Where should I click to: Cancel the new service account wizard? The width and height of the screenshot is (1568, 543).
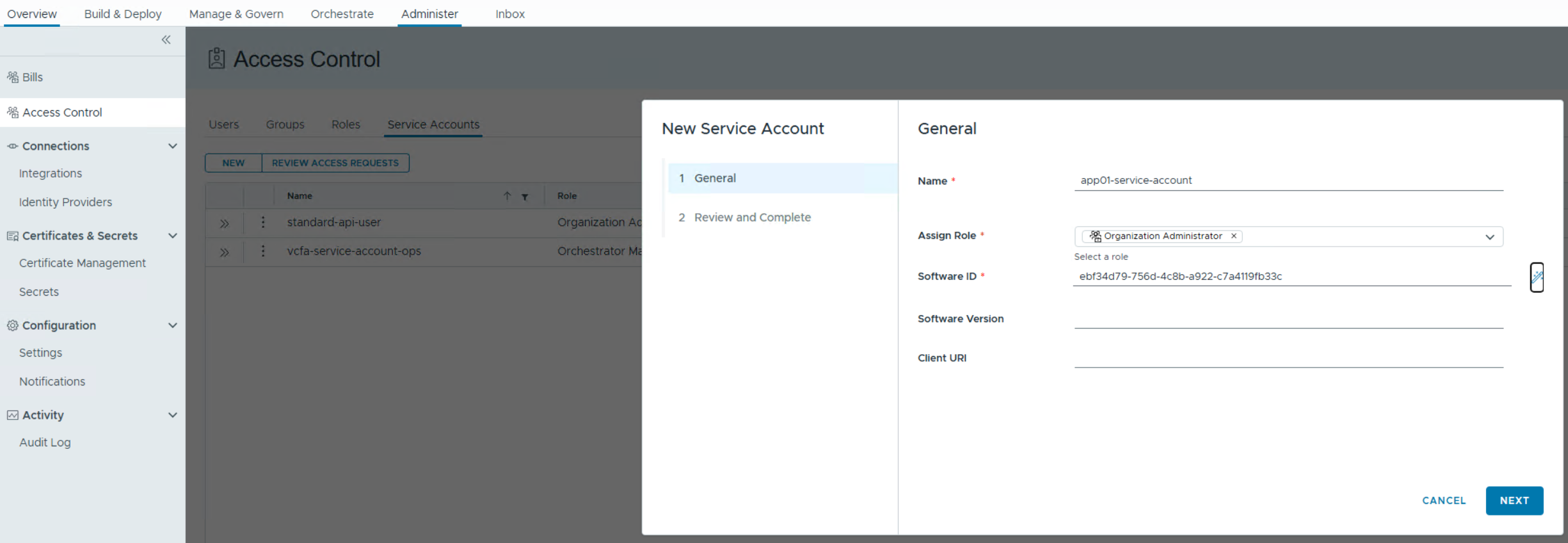[x=1443, y=501]
